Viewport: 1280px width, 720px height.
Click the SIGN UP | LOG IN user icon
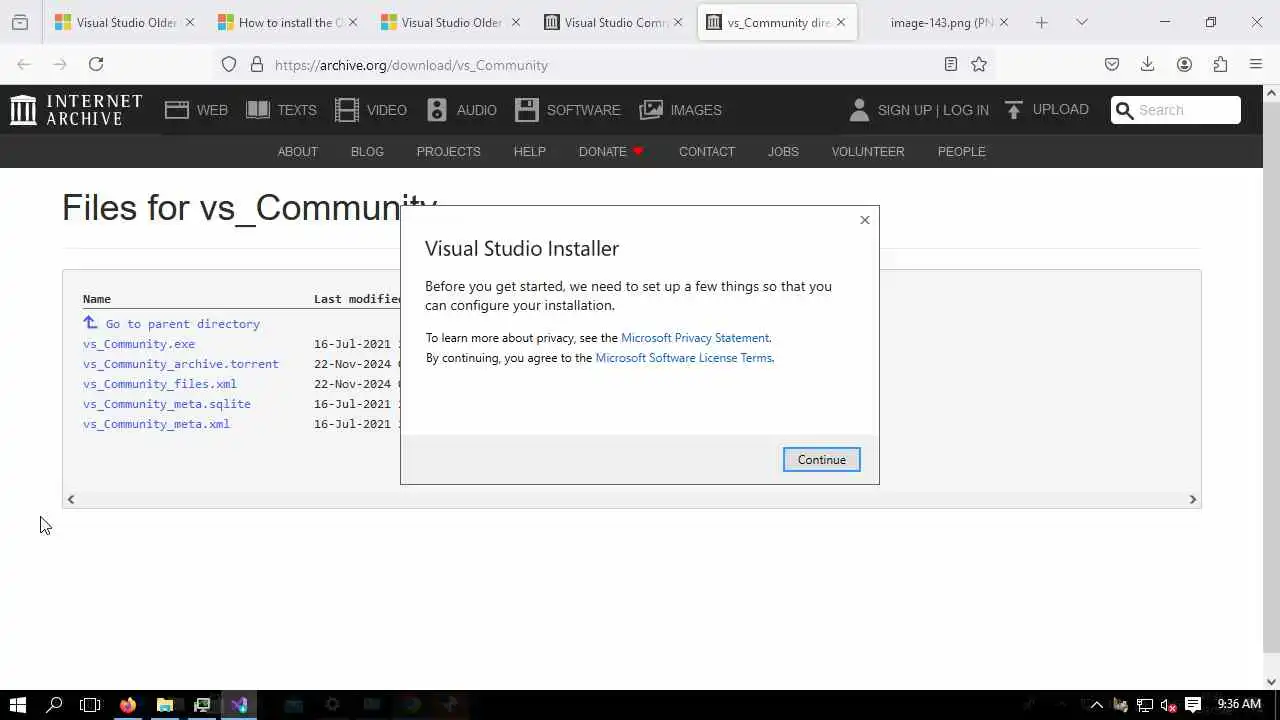859,110
